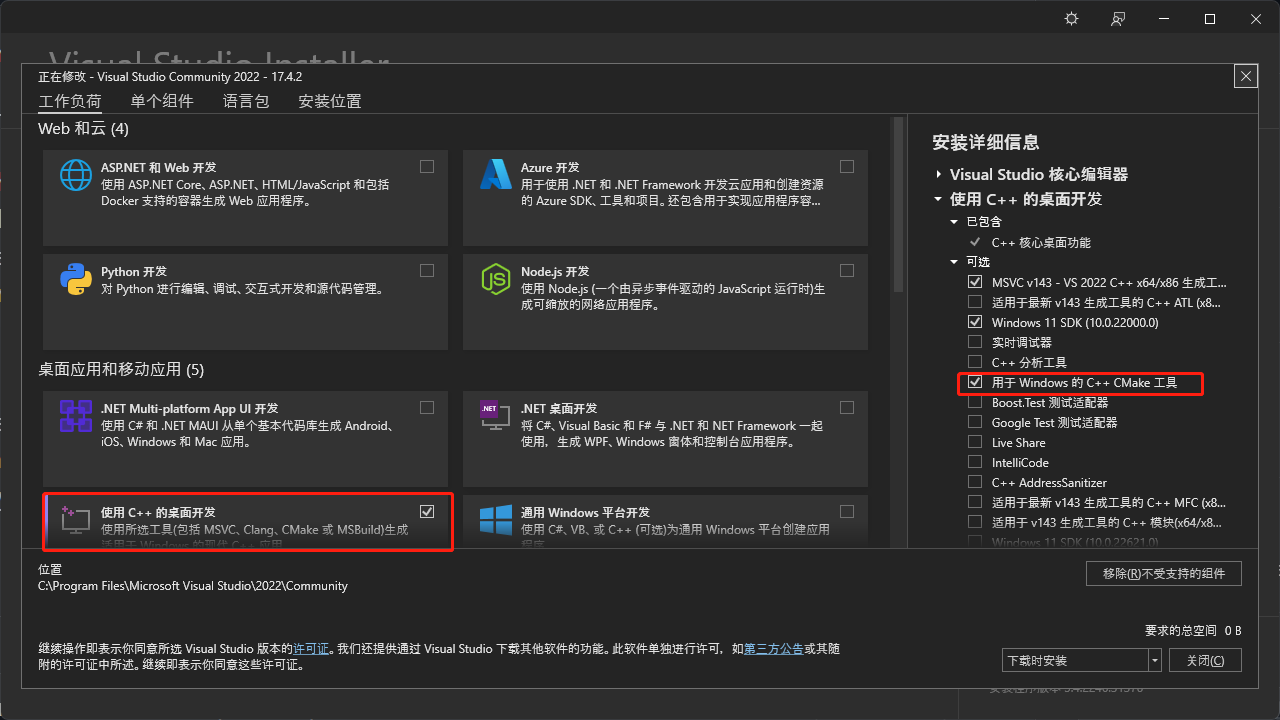This screenshot has width=1280, height=720.
Task: Uncheck 用于 Windows 的 C++ CMake 工具
Action: coord(975,381)
